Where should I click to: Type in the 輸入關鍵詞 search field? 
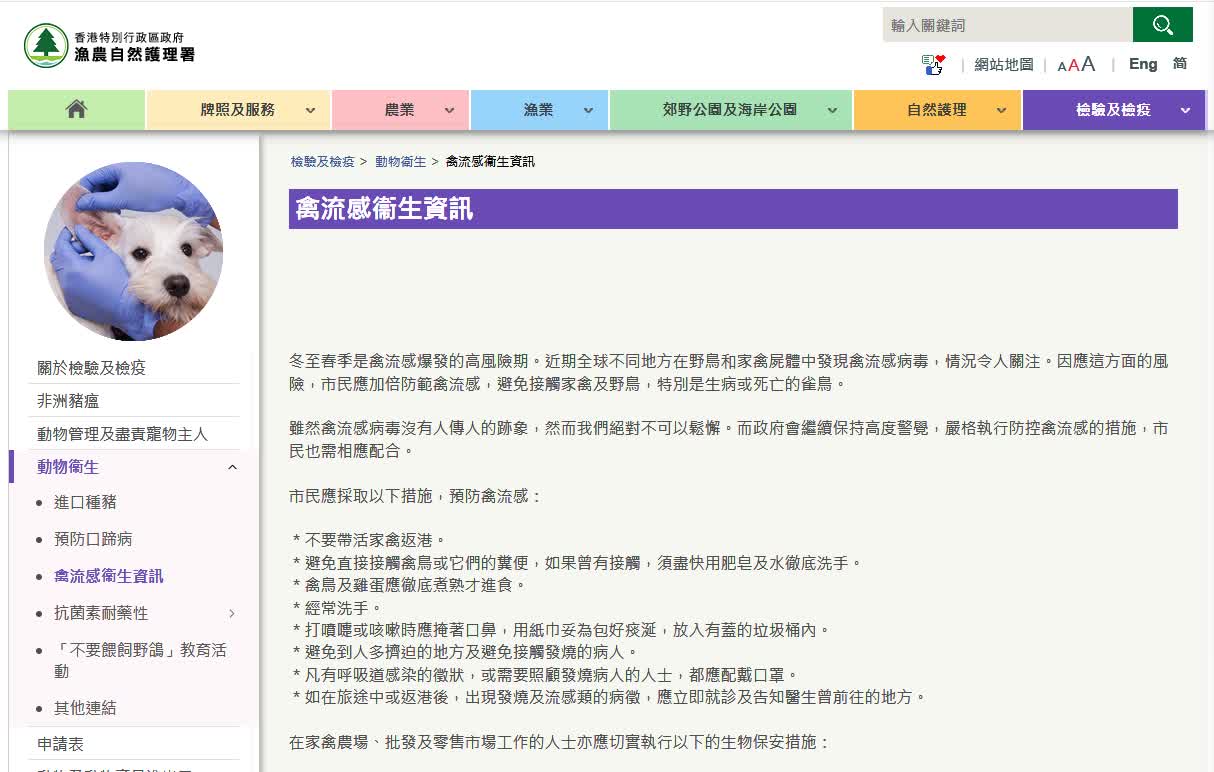click(x=1007, y=25)
